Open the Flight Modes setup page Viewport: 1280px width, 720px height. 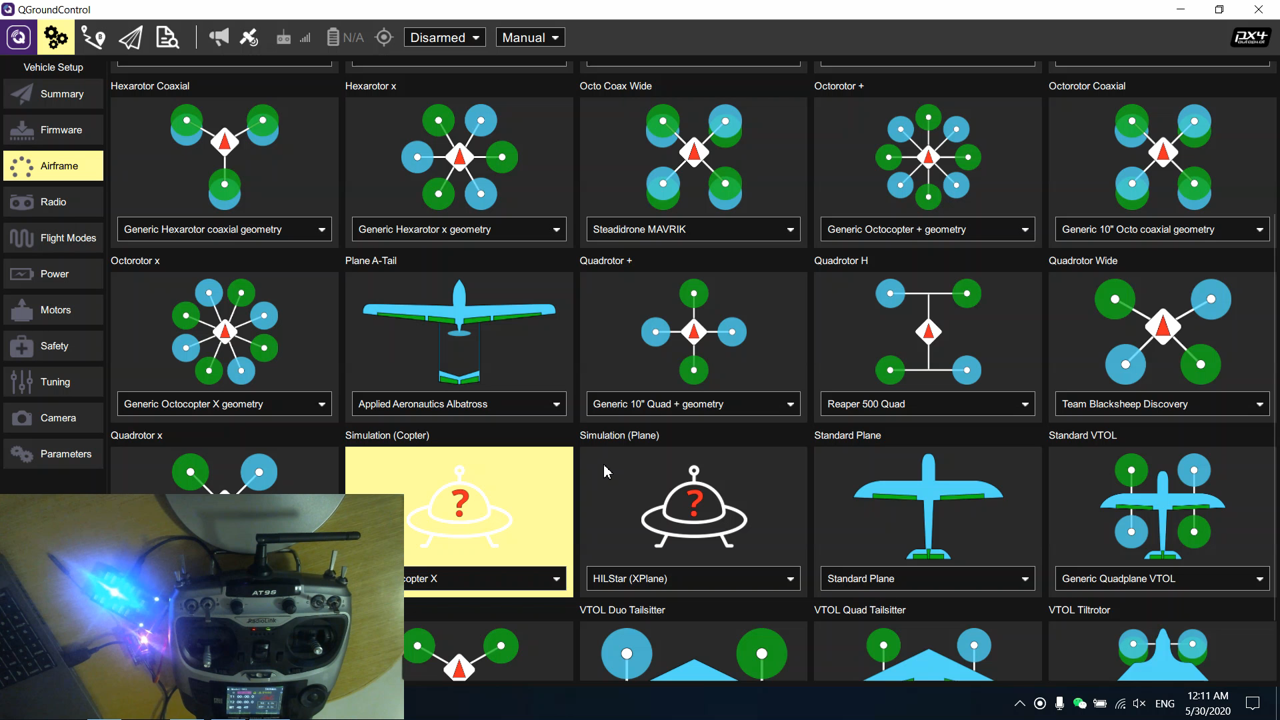click(53, 238)
